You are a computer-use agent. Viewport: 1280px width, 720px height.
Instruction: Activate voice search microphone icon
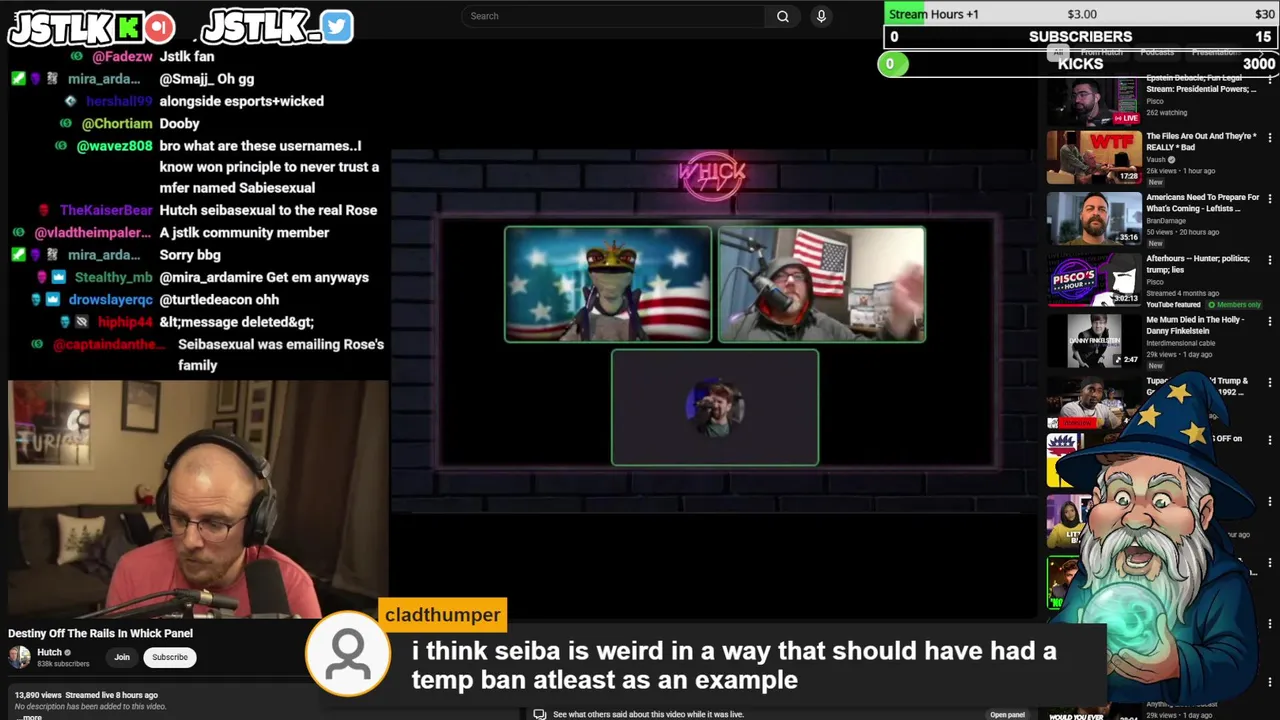pos(821,16)
